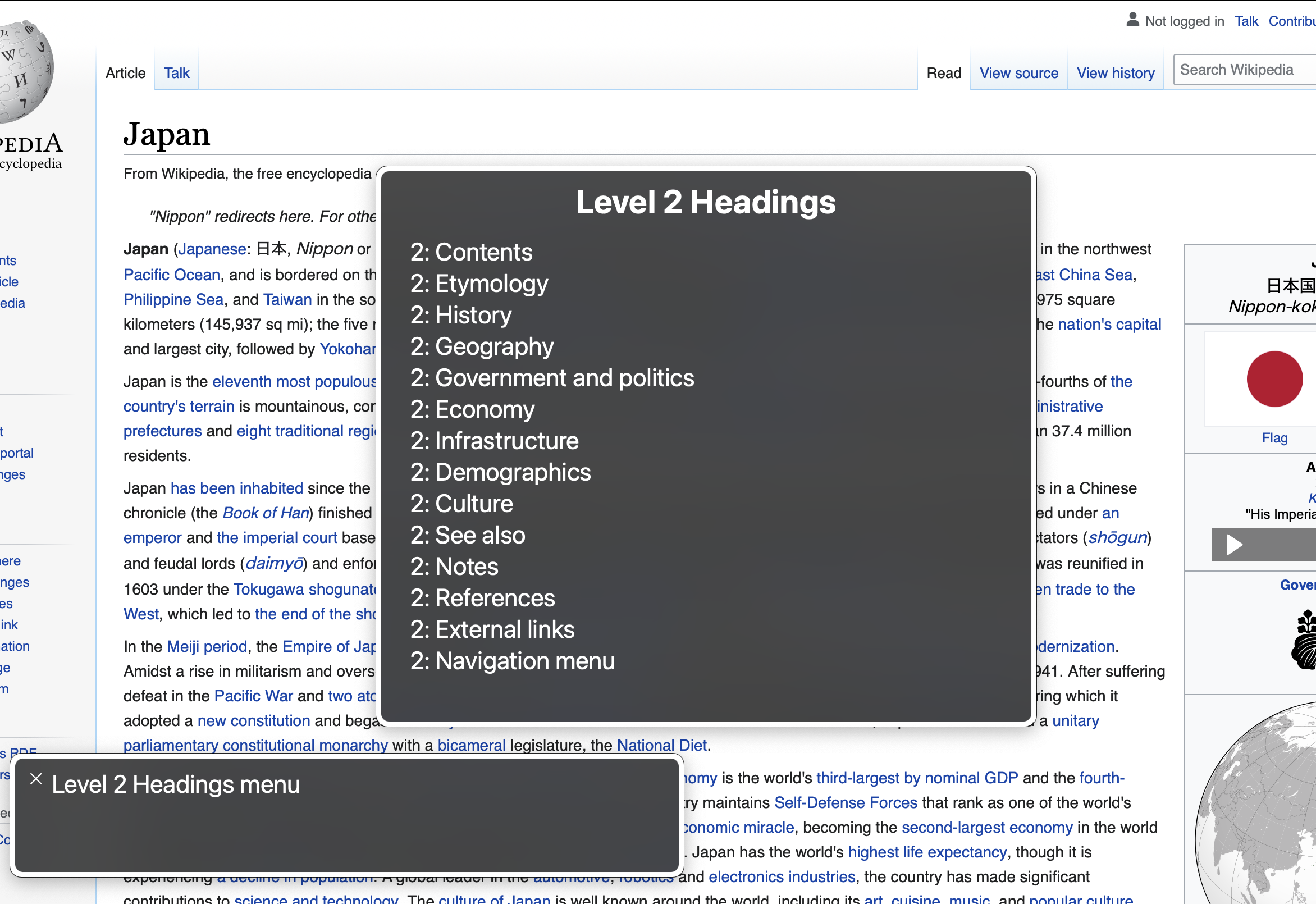Click the user account icon beside Not logged in
The image size is (1316, 904).
pyautogui.click(x=1132, y=20)
